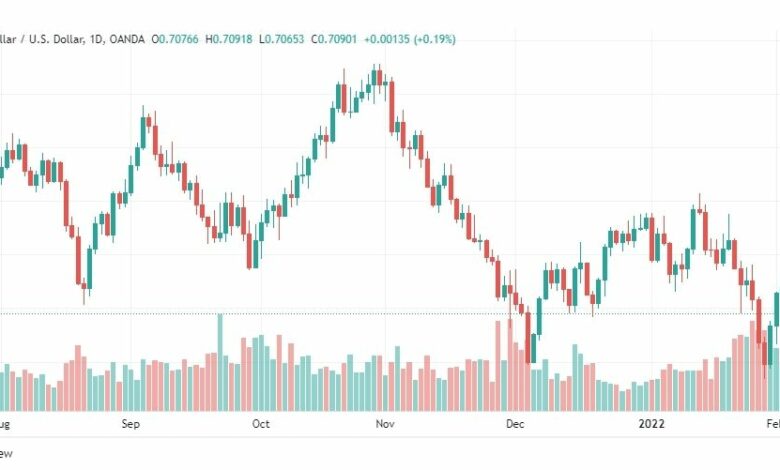Select the Dec label on time axis

pyautogui.click(x=515, y=424)
